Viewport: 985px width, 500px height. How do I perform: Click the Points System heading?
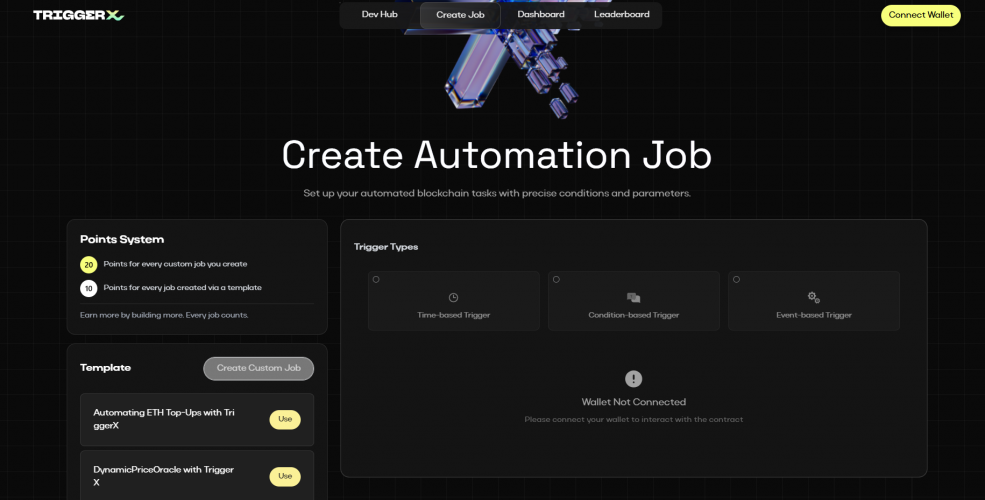[122, 239]
